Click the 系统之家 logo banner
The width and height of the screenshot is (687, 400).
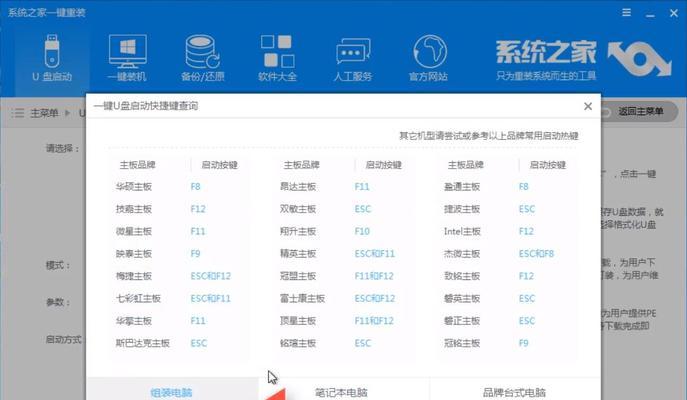click(584, 60)
